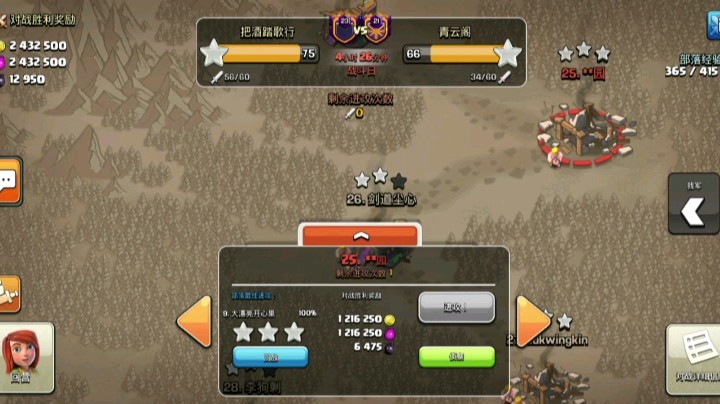Screen dimensions: 720x404
Task: Collapse the panel with orange up-chevron tab
Action: pyautogui.click(x=360, y=236)
